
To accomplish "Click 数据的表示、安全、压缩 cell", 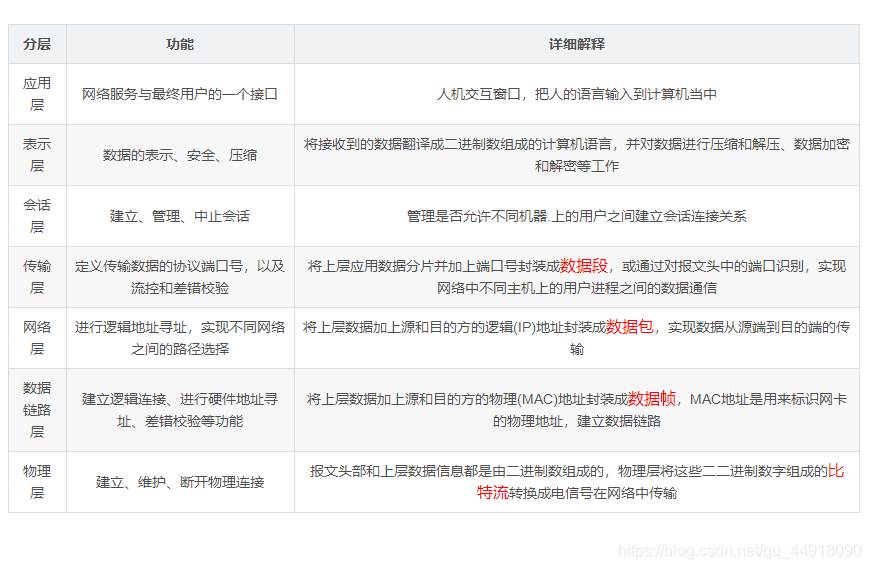I will (x=180, y=155).
